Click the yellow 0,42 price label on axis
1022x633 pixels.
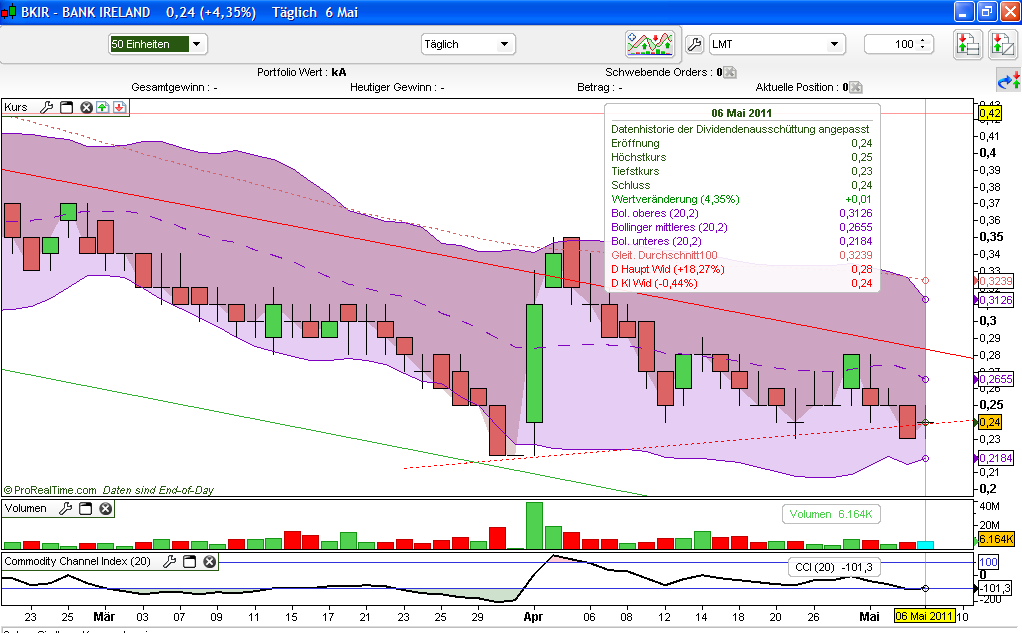coord(989,113)
